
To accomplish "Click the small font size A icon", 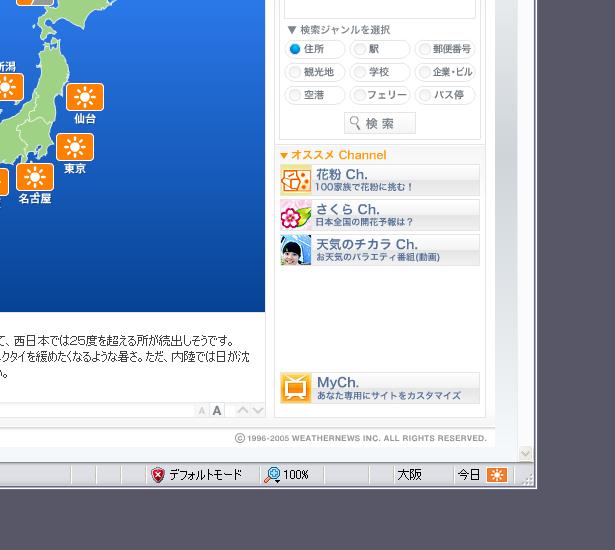I will (201, 411).
